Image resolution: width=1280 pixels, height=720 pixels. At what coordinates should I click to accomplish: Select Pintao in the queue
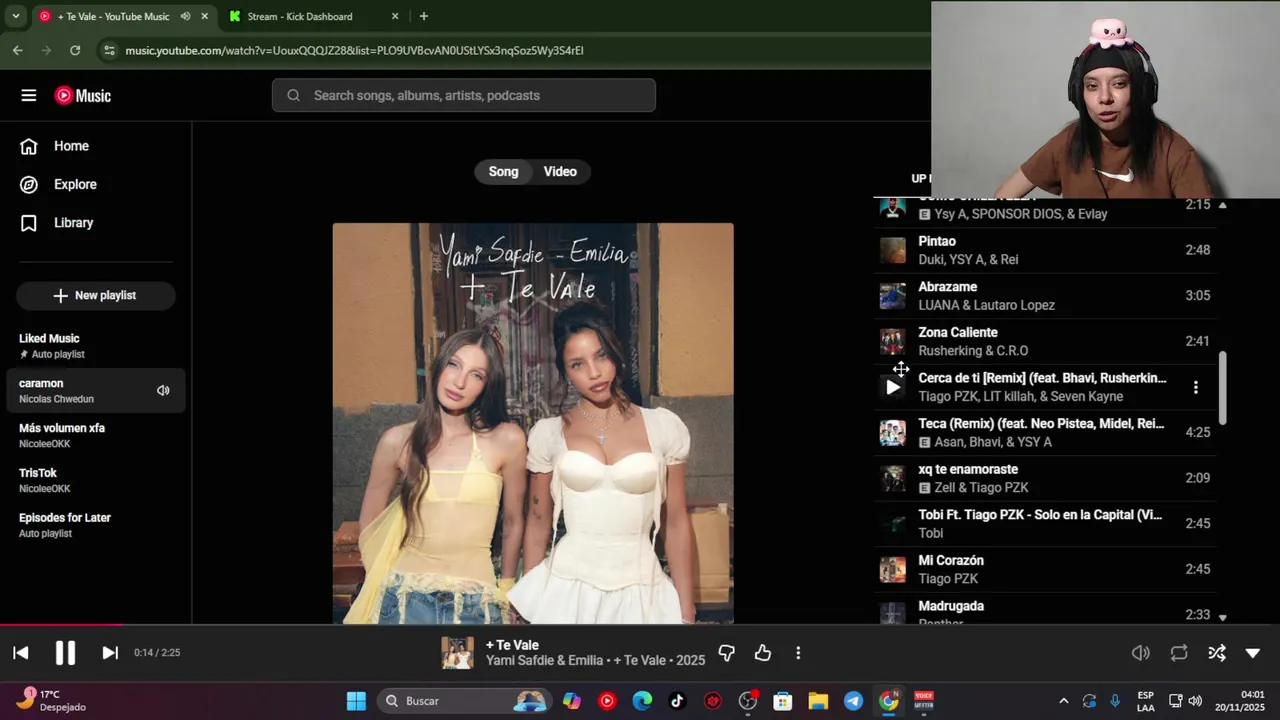1045,250
